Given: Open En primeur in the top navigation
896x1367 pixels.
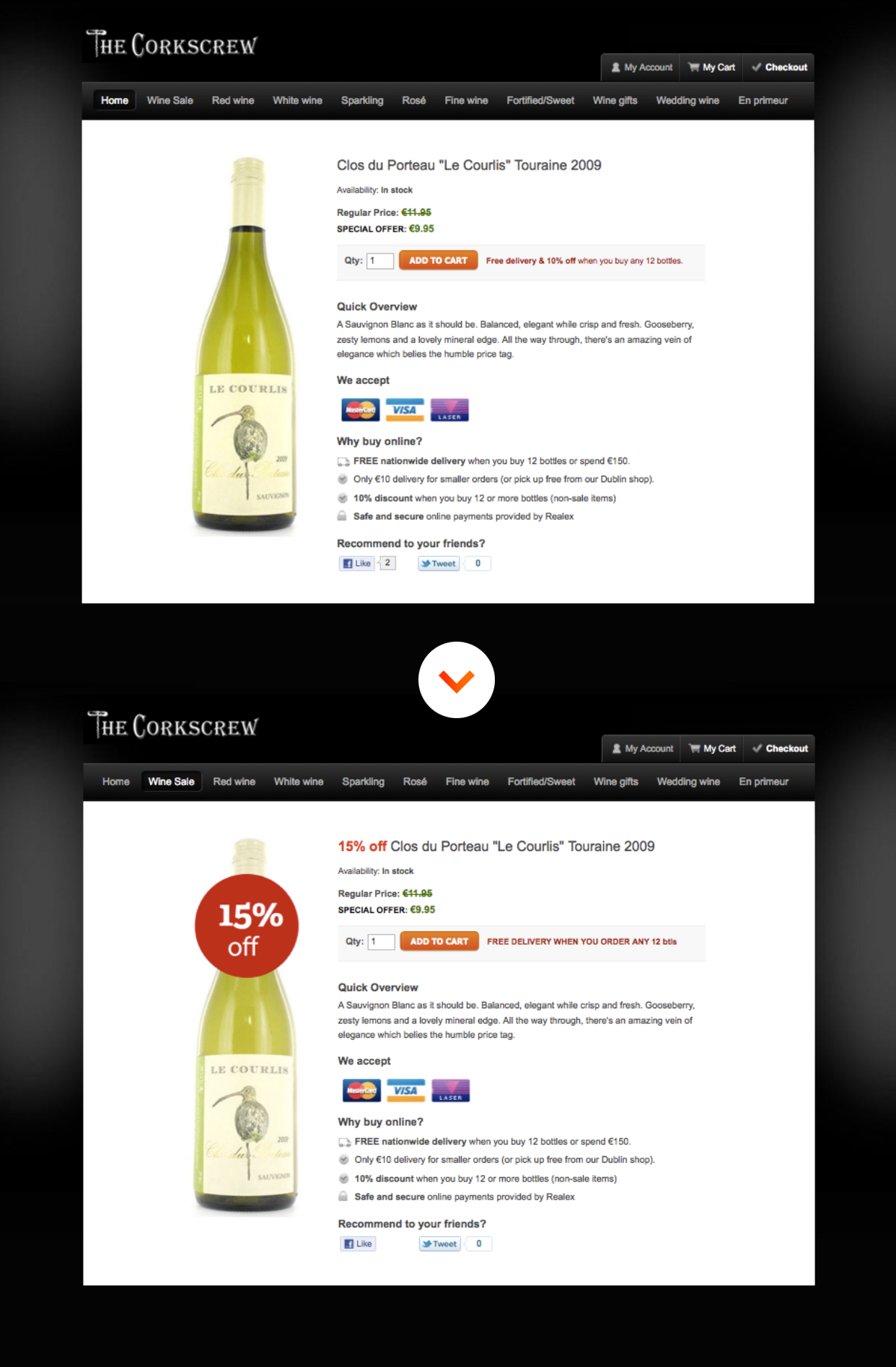Looking at the screenshot, I should (763, 100).
